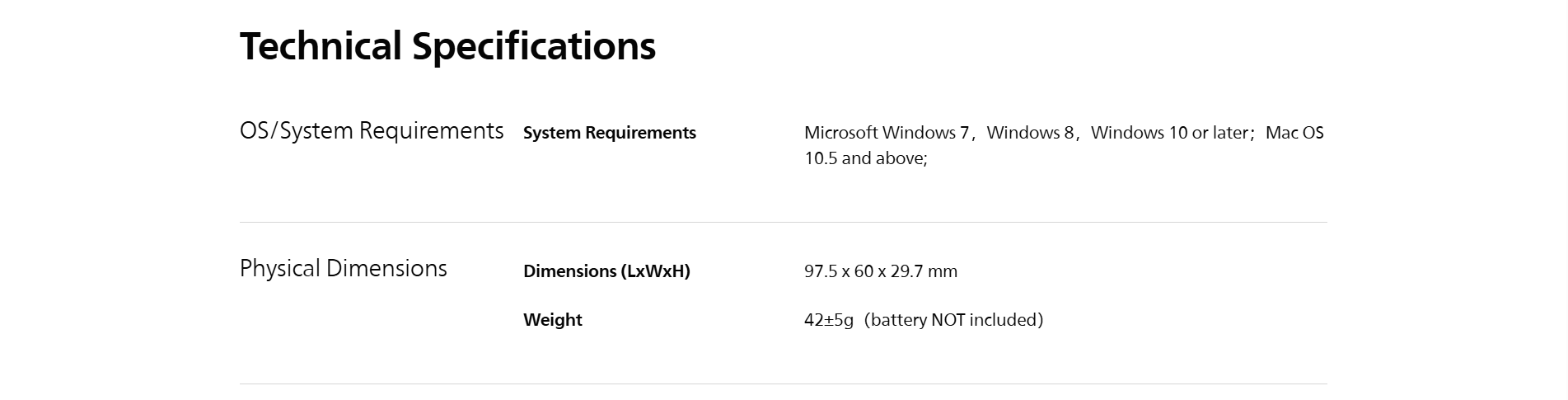1568x400 pixels.
Task: Click the word Specifications in the heading
Action: click(x=534, y=46)
